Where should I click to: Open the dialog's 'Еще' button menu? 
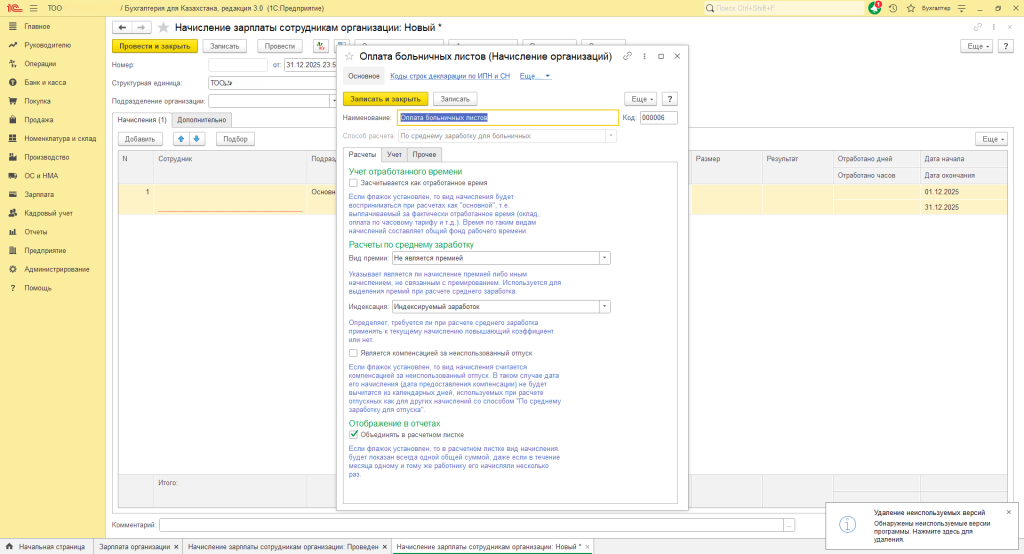(x=640, y=99)
